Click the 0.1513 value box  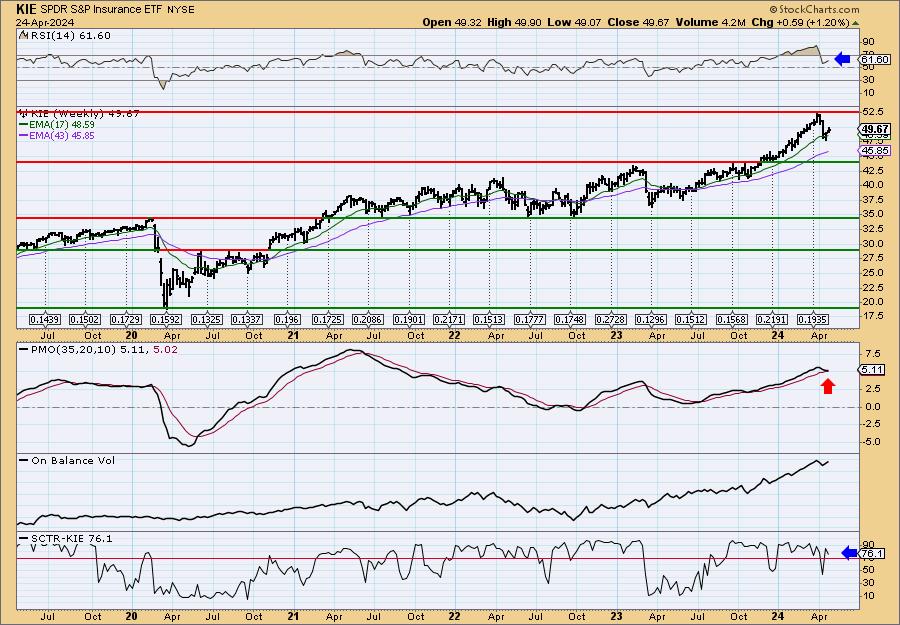(x=489, y=319)
